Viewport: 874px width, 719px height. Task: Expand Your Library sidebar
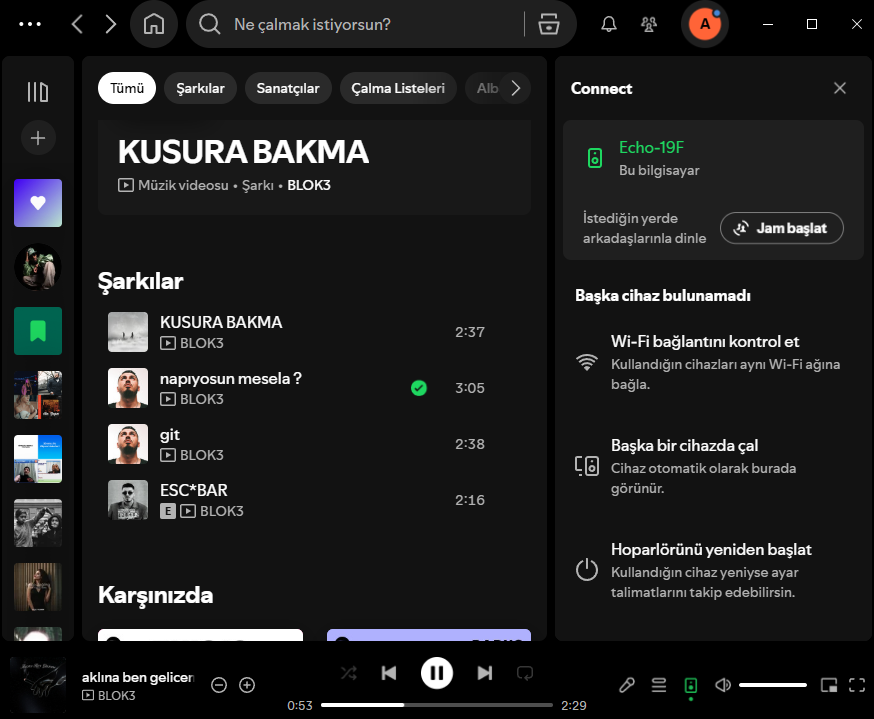coord(38,92)
